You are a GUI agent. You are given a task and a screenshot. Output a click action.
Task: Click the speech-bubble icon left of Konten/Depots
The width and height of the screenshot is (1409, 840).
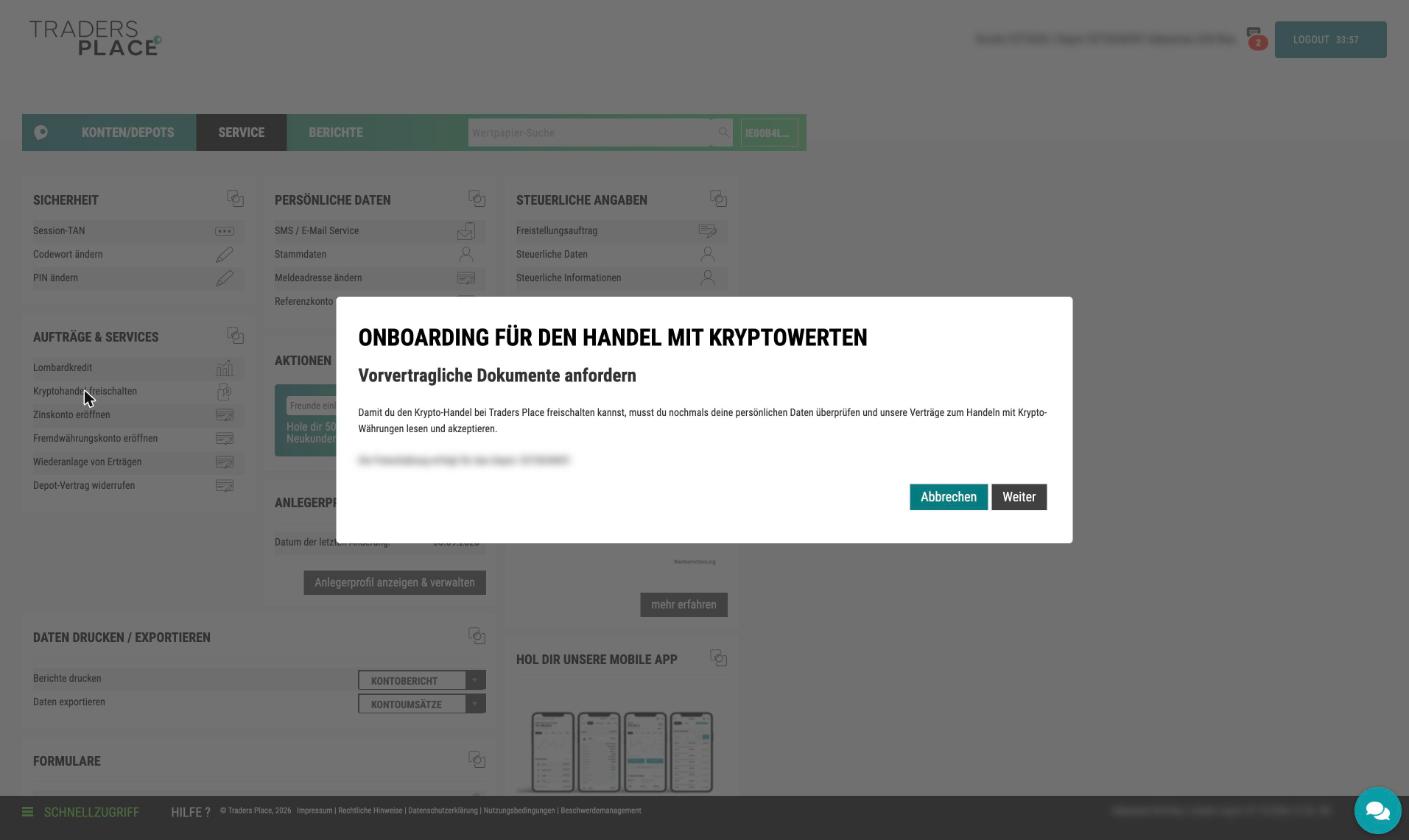point(41,132)
